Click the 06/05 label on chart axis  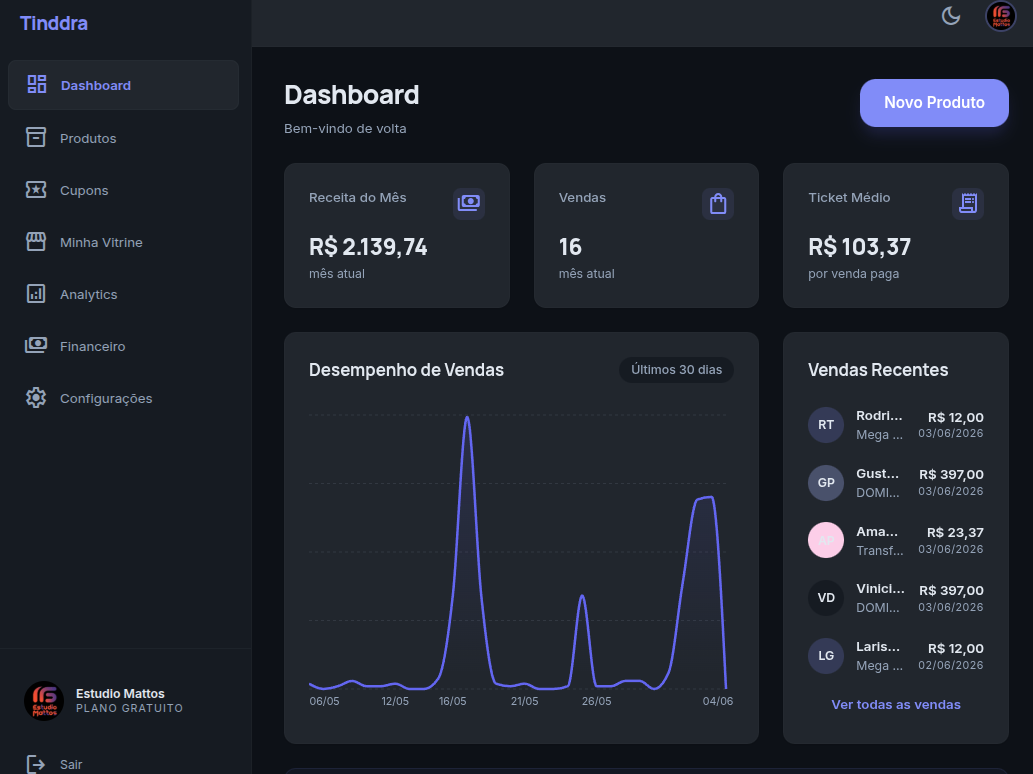pos(324,701)
